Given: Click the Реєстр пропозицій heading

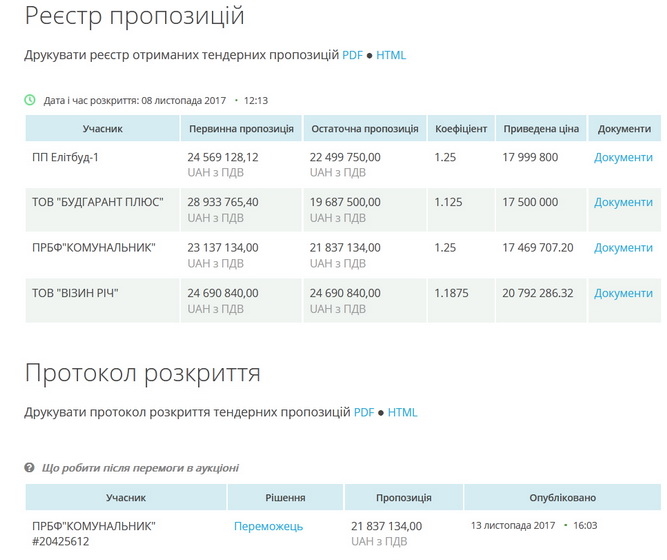Looking at the screenshot, I should [134, 17].
